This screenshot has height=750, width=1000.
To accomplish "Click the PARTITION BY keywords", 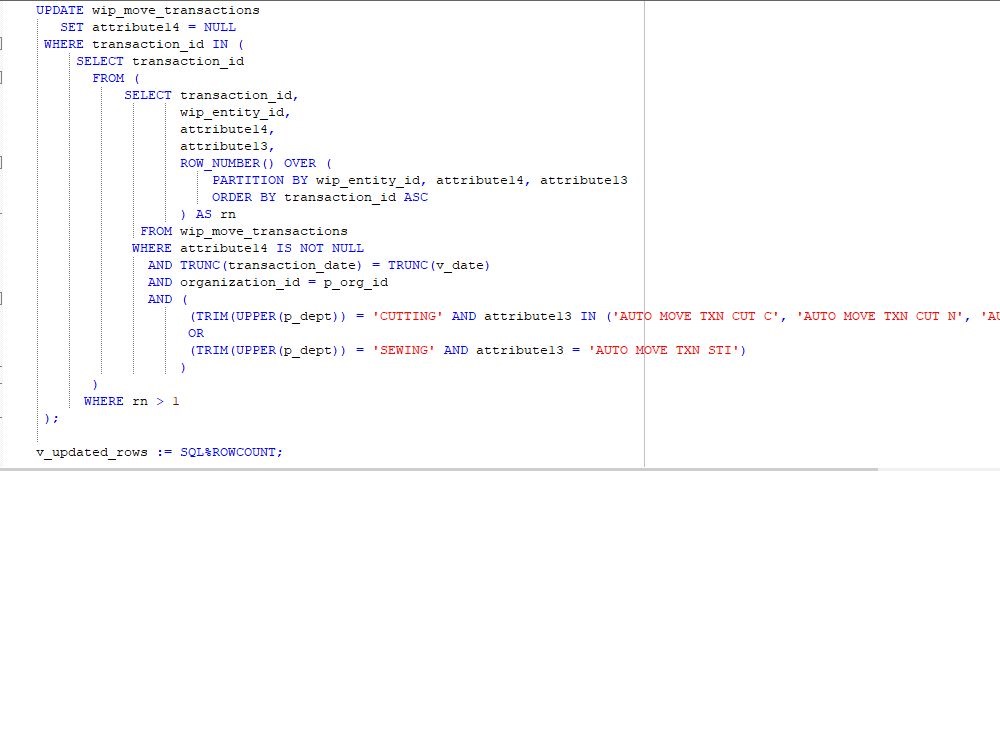I will [260, 180].
